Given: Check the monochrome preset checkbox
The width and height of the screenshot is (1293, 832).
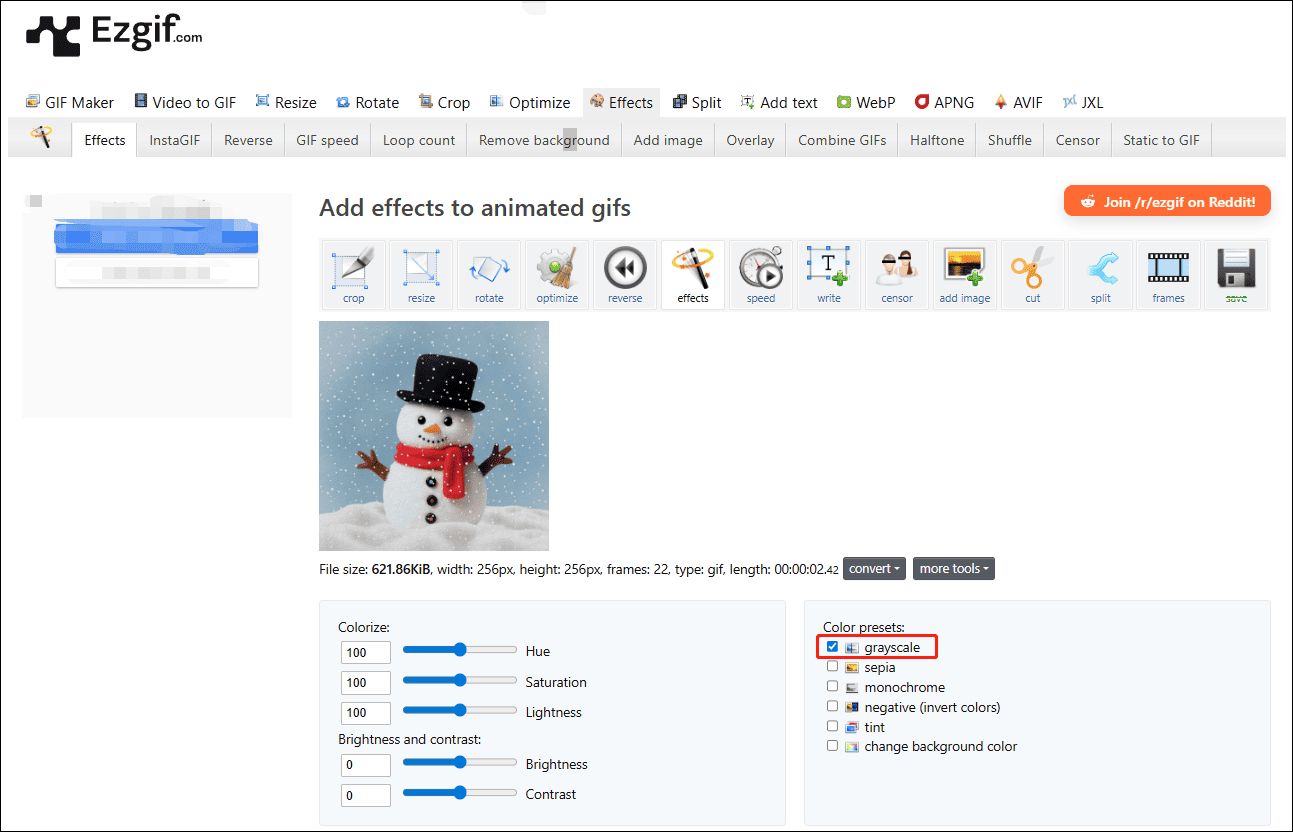Looking at the screenshot, I should 832,686.
